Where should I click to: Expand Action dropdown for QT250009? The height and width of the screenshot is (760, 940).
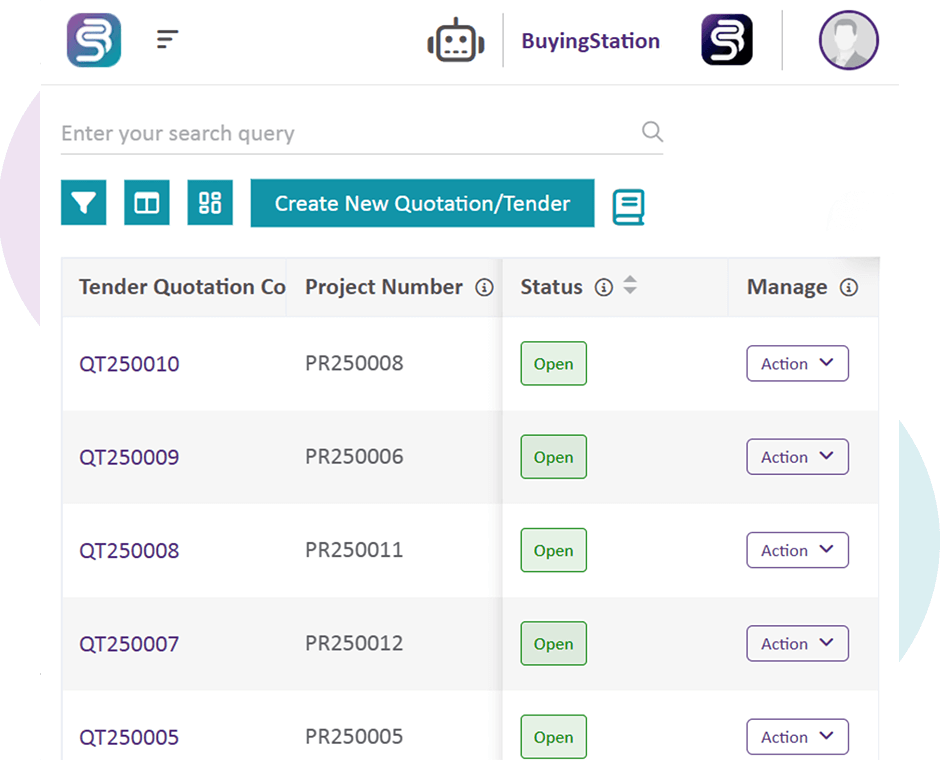[x=797, y=457]
